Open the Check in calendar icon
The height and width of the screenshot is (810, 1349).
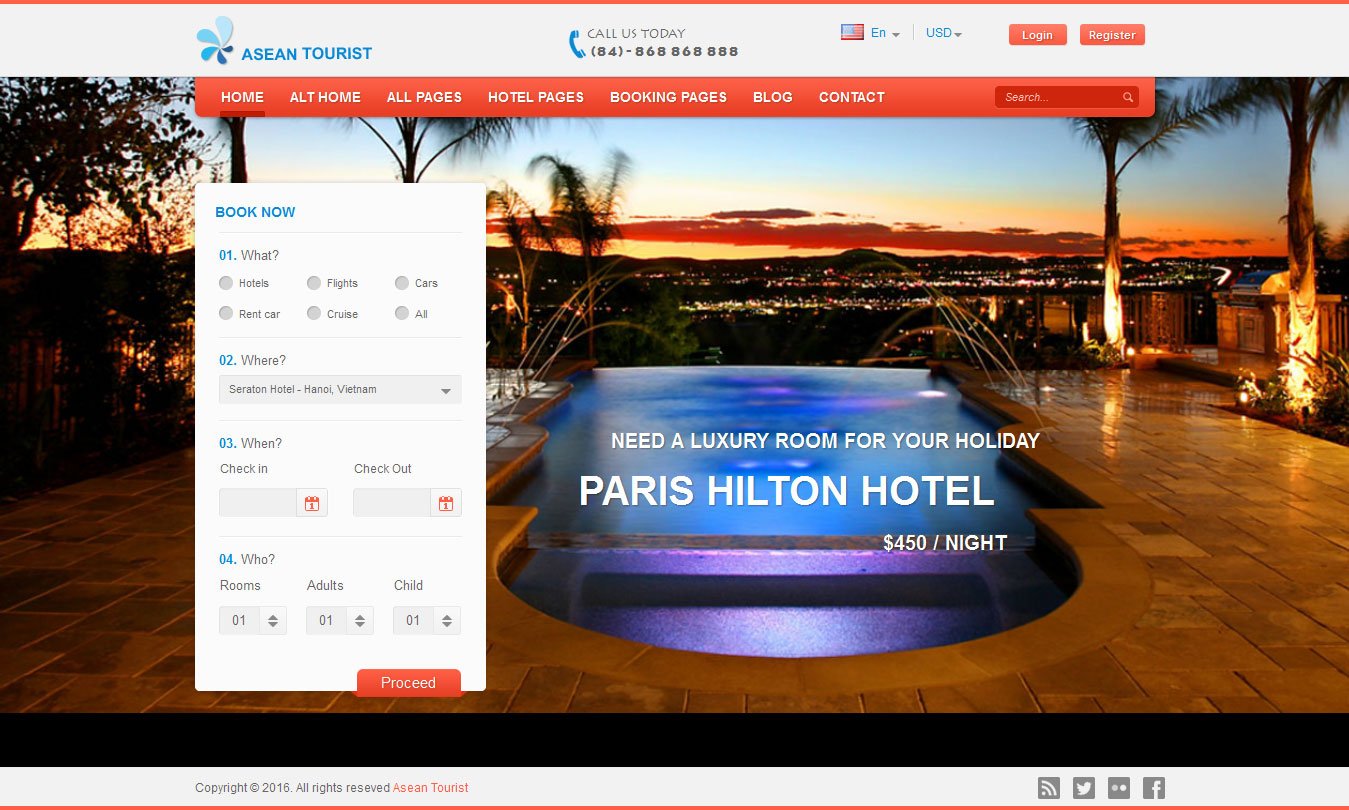312,503
